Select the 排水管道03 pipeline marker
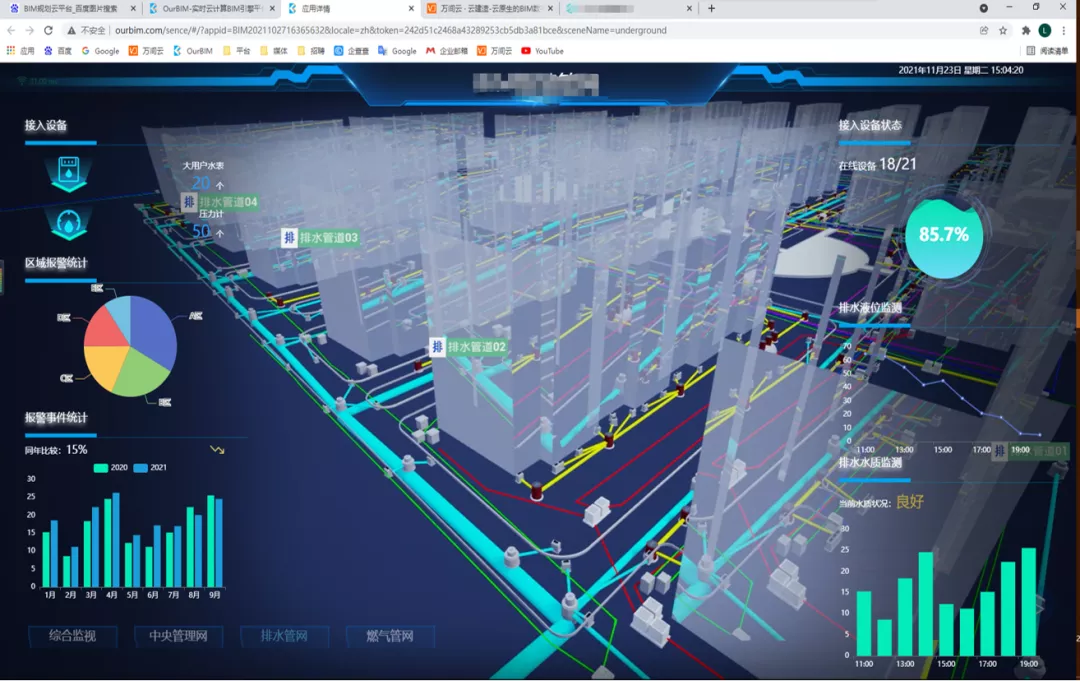The image size is (1080, 681). [320, 238]
